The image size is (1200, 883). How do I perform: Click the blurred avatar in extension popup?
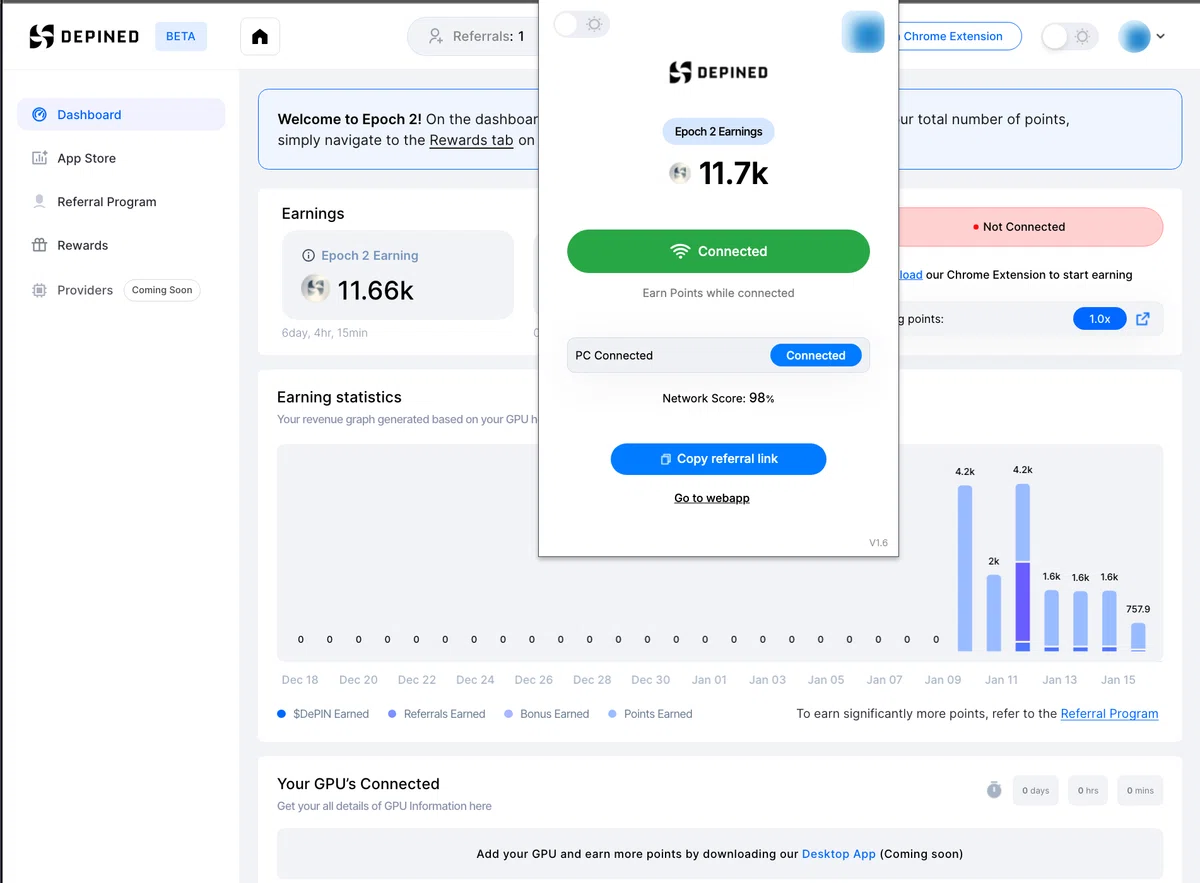point(863,32)
